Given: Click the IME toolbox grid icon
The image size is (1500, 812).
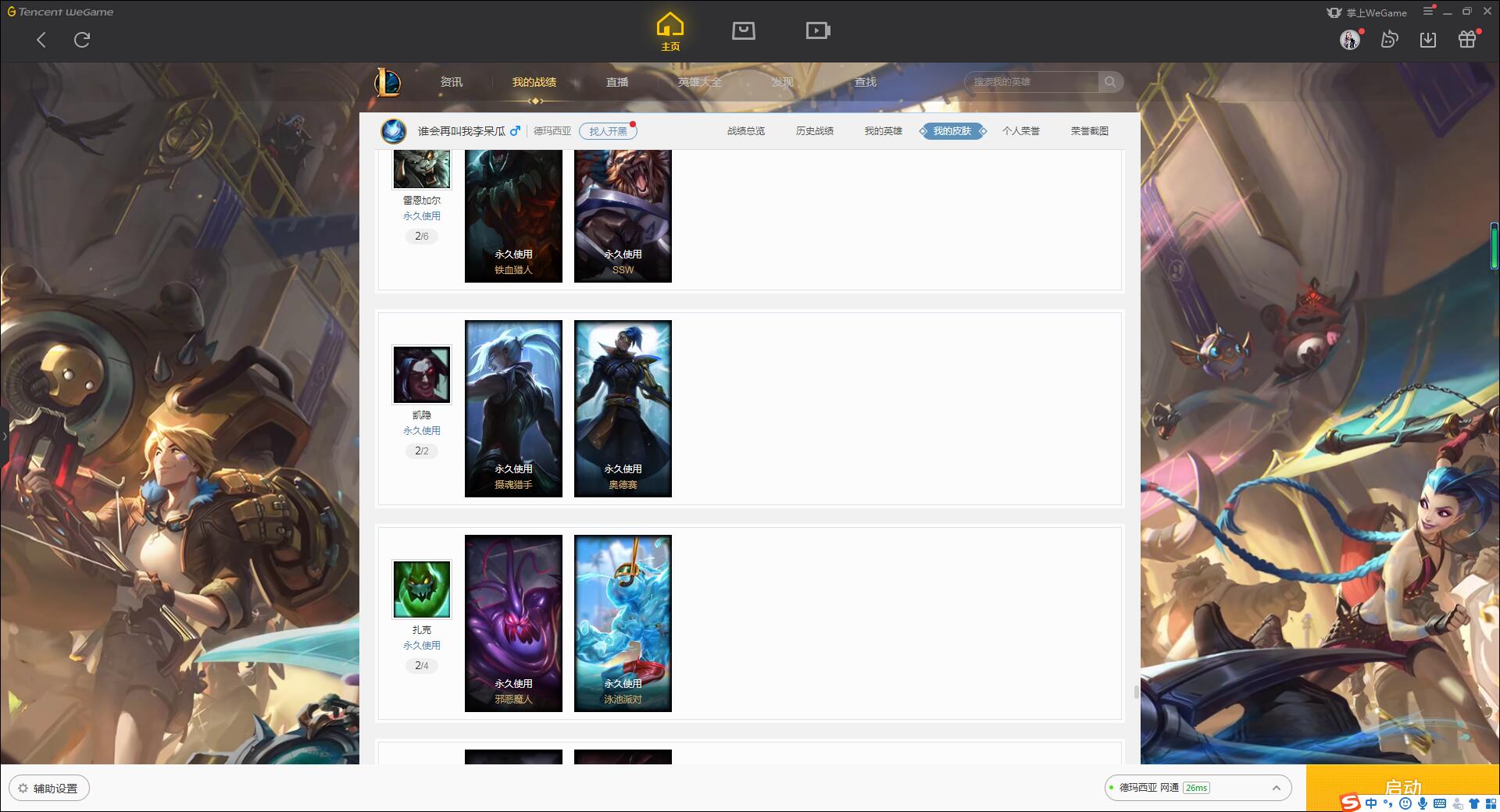Looking at the screenshot, I should tap(1491, 803).
